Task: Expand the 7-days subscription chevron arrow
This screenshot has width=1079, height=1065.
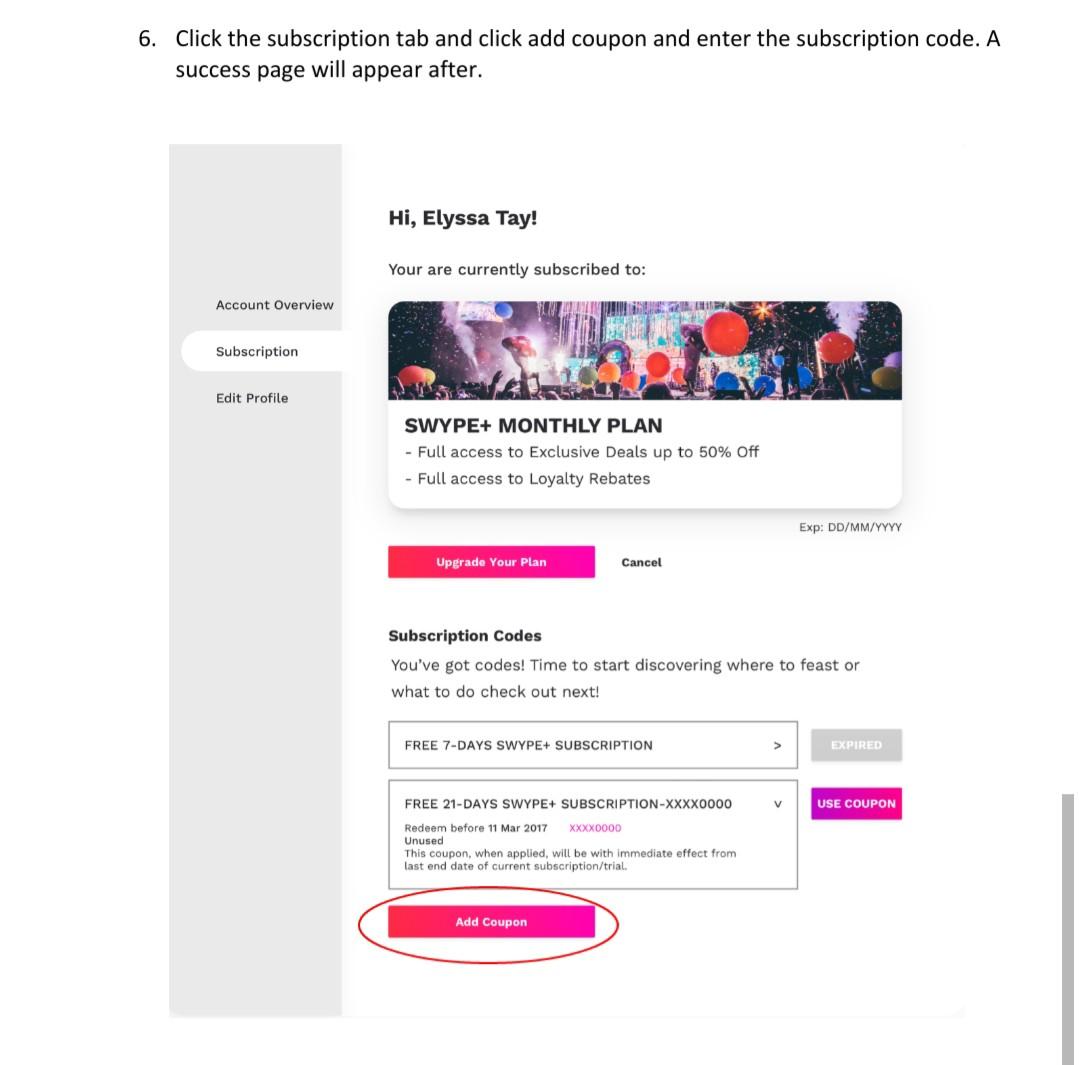Action: (x=777, y=745)
